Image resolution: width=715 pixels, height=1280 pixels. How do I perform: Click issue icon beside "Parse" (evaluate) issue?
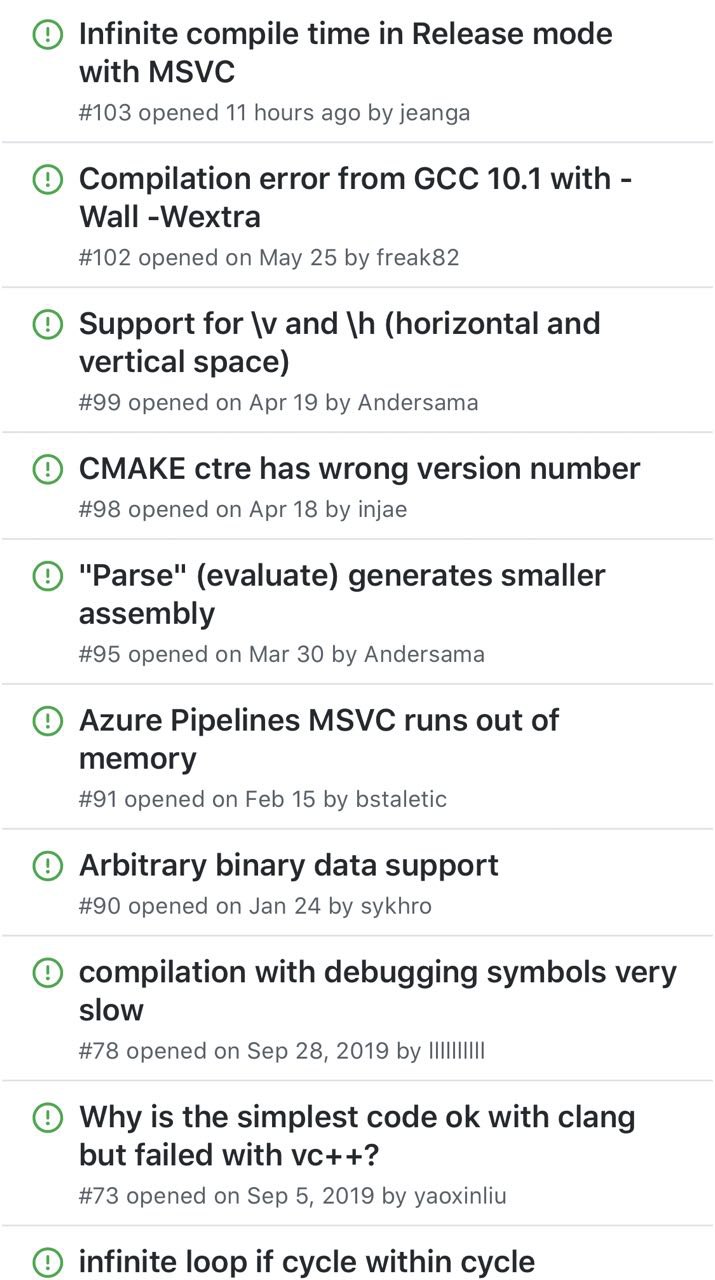(x=47, y=576)
